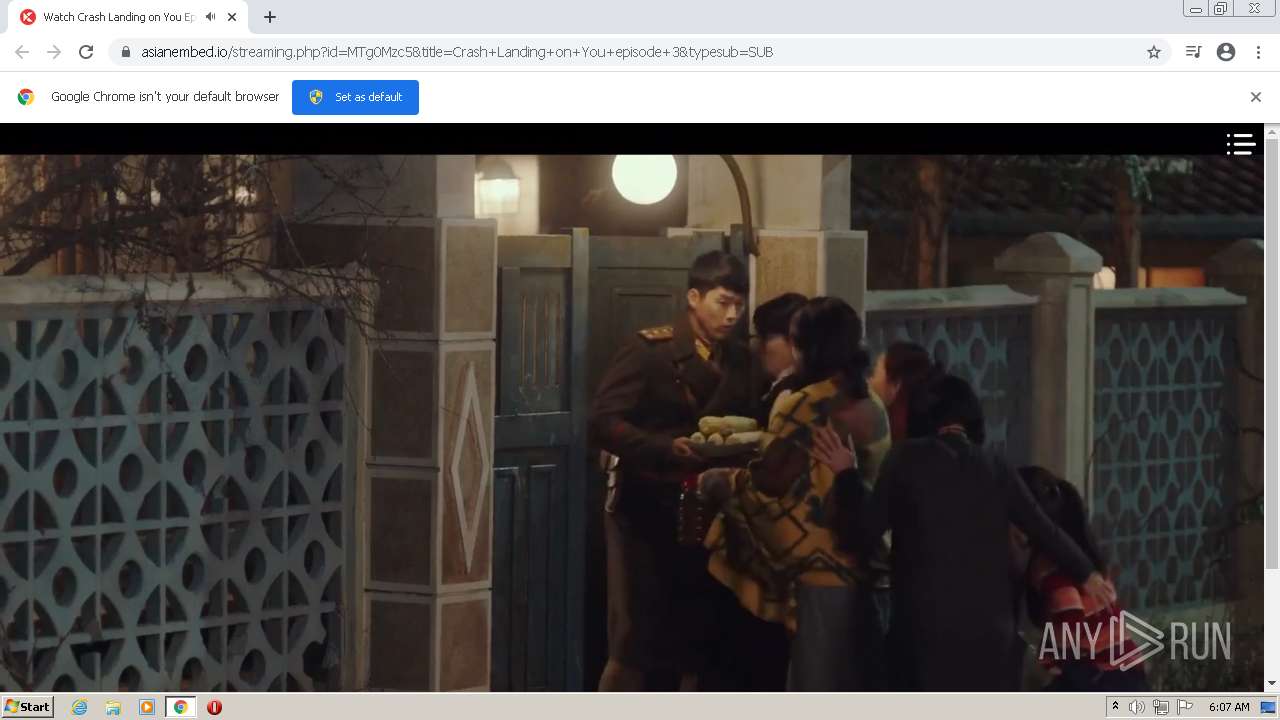Open the red Opera-style taskbar icon
Image resolution: width=1280 pixels, height=720 pixels.
pos(214,707)
